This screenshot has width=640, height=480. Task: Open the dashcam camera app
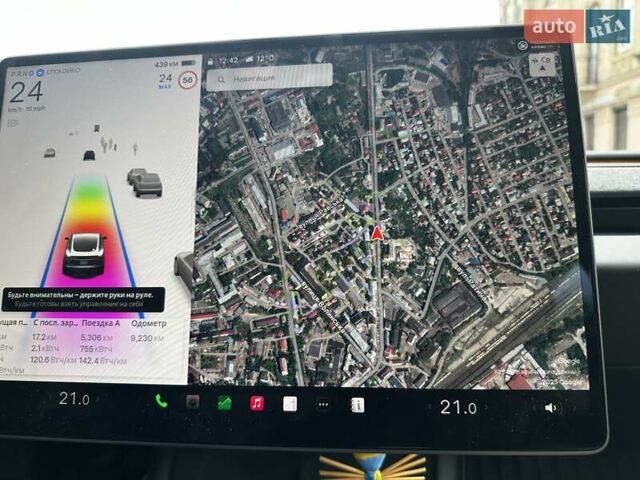coord(193,403)
